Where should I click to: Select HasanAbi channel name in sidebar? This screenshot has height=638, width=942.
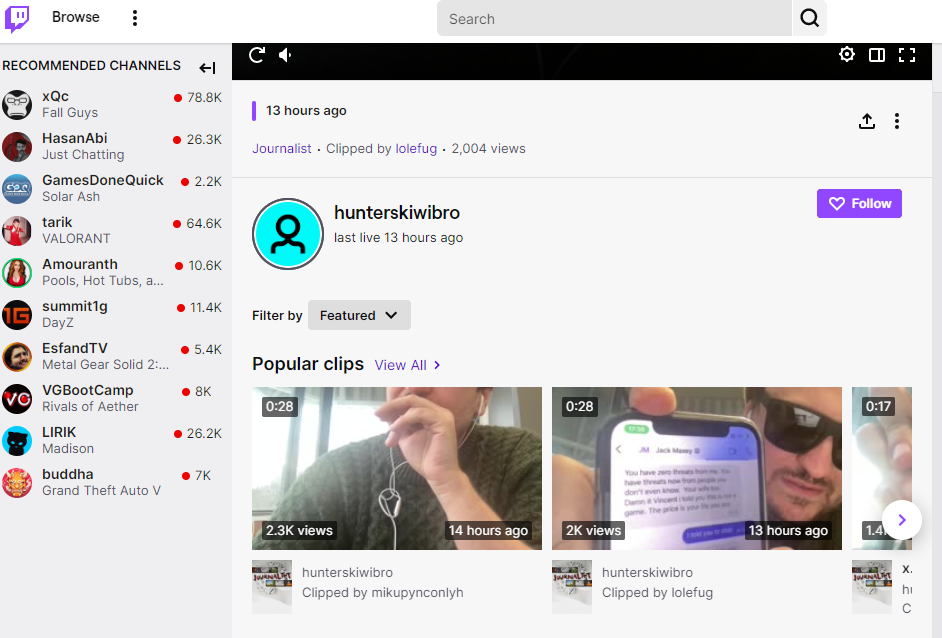[x=74, y=138]
